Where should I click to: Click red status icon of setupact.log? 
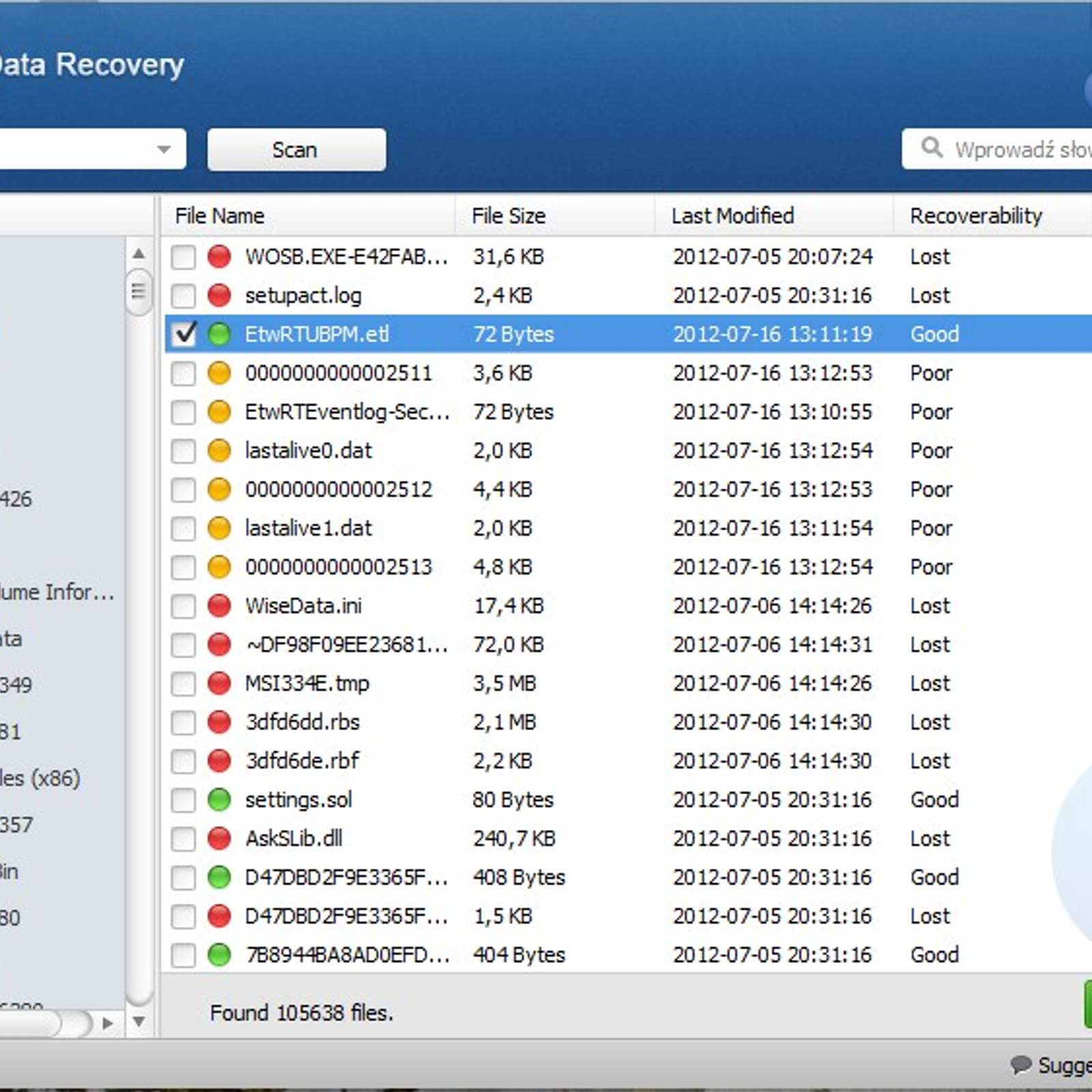point(219,296)
